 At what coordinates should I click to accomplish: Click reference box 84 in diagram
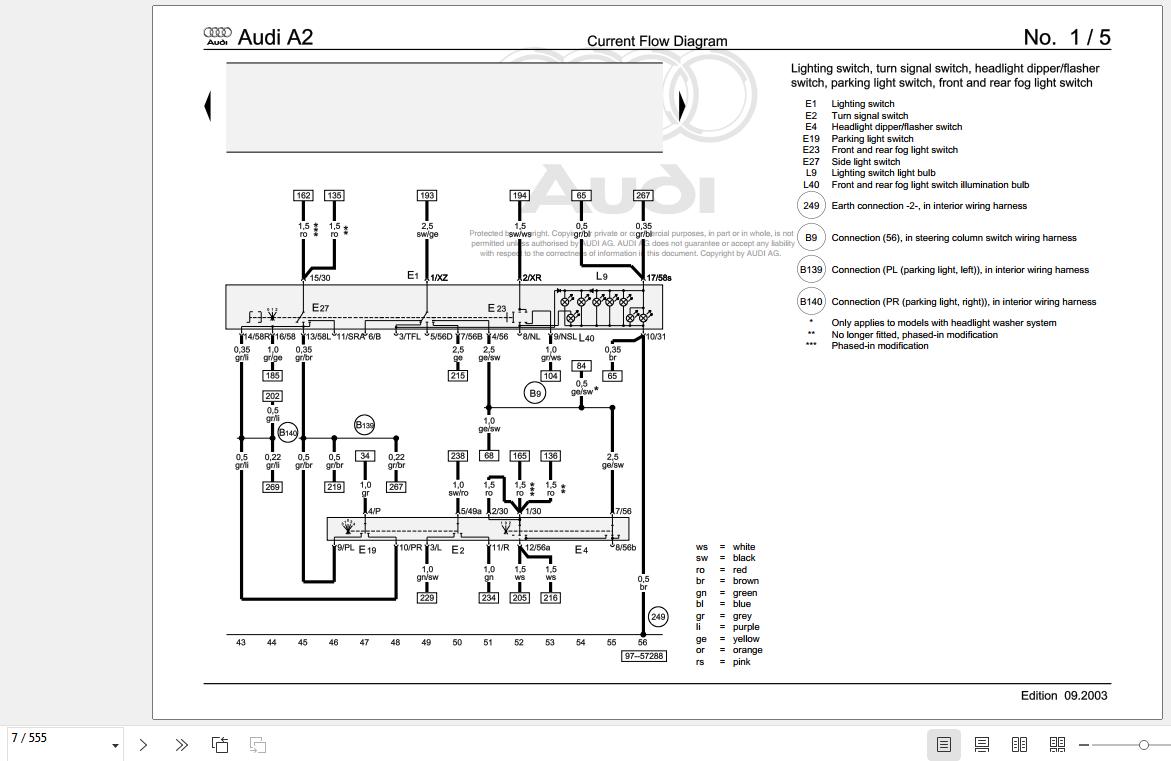(581, 366)
